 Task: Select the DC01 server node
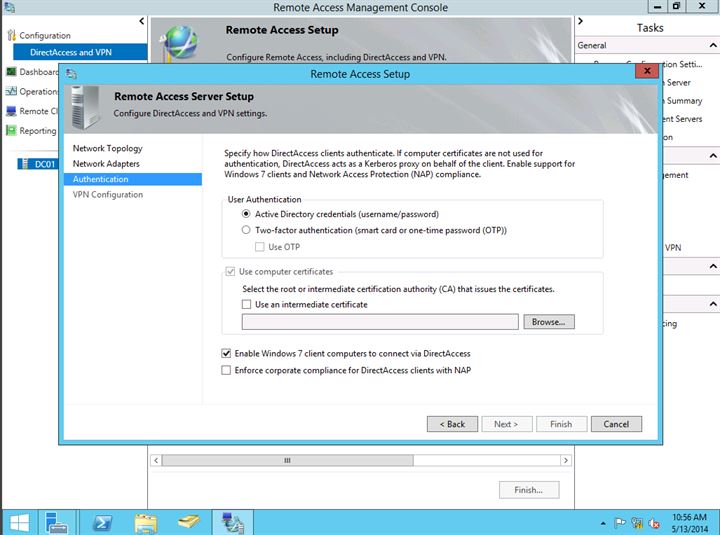(x=39, y=164)
